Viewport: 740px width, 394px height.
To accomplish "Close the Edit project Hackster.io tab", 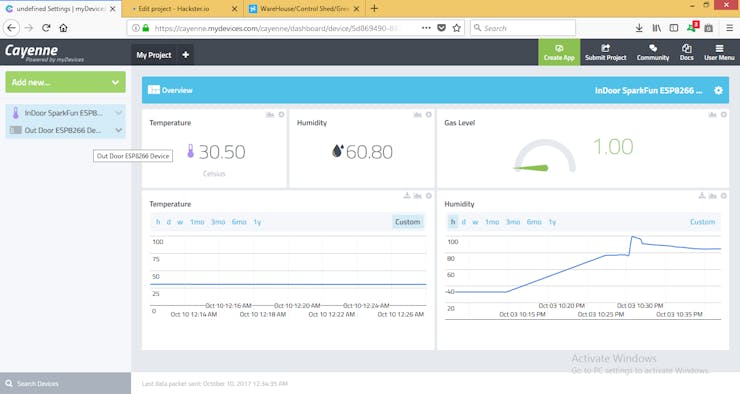I will point(235,8).
